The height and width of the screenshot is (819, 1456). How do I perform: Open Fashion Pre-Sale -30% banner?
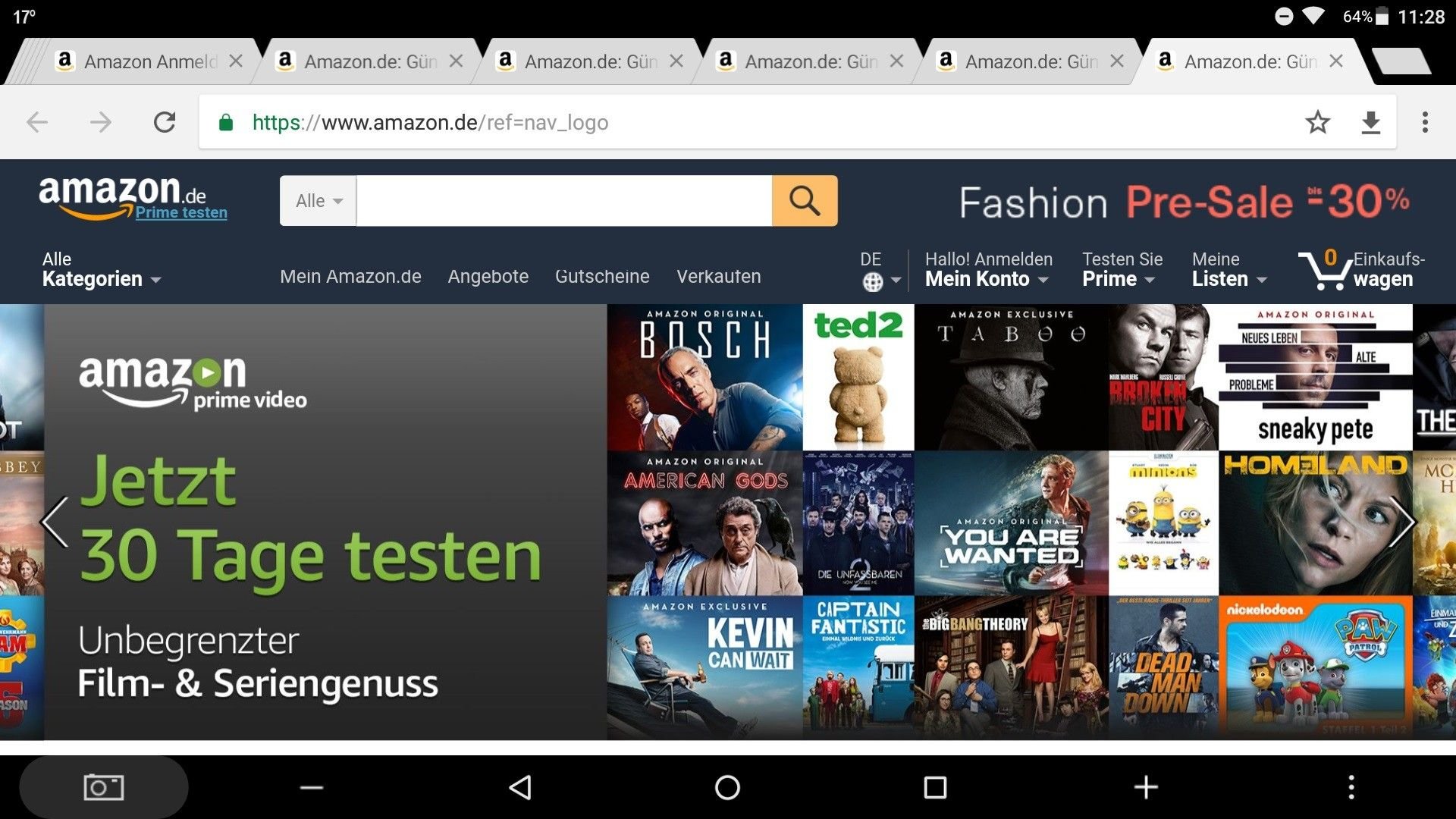[1184, 202]
